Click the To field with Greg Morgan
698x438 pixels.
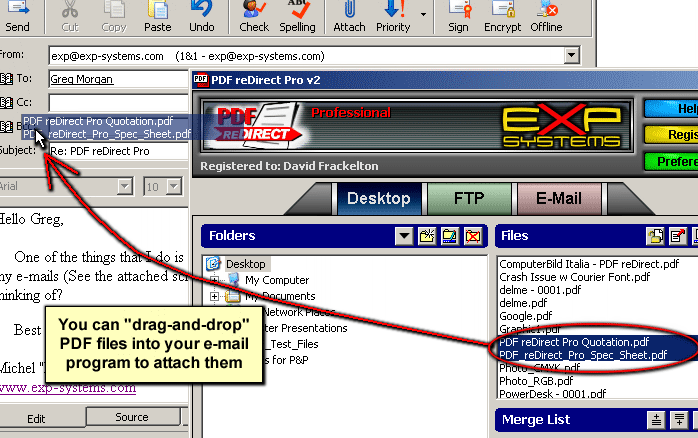pos(118,79)
